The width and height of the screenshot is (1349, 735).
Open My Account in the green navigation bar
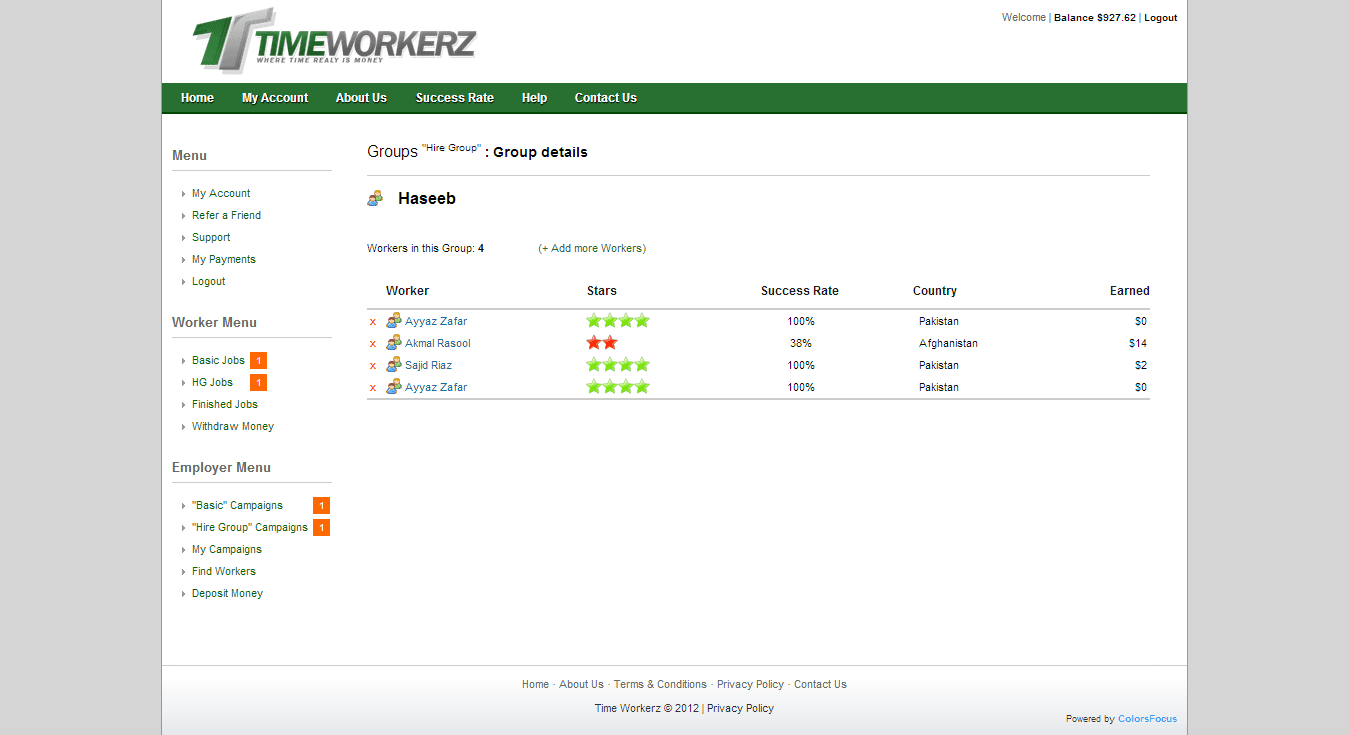click(x=275, y=98)
